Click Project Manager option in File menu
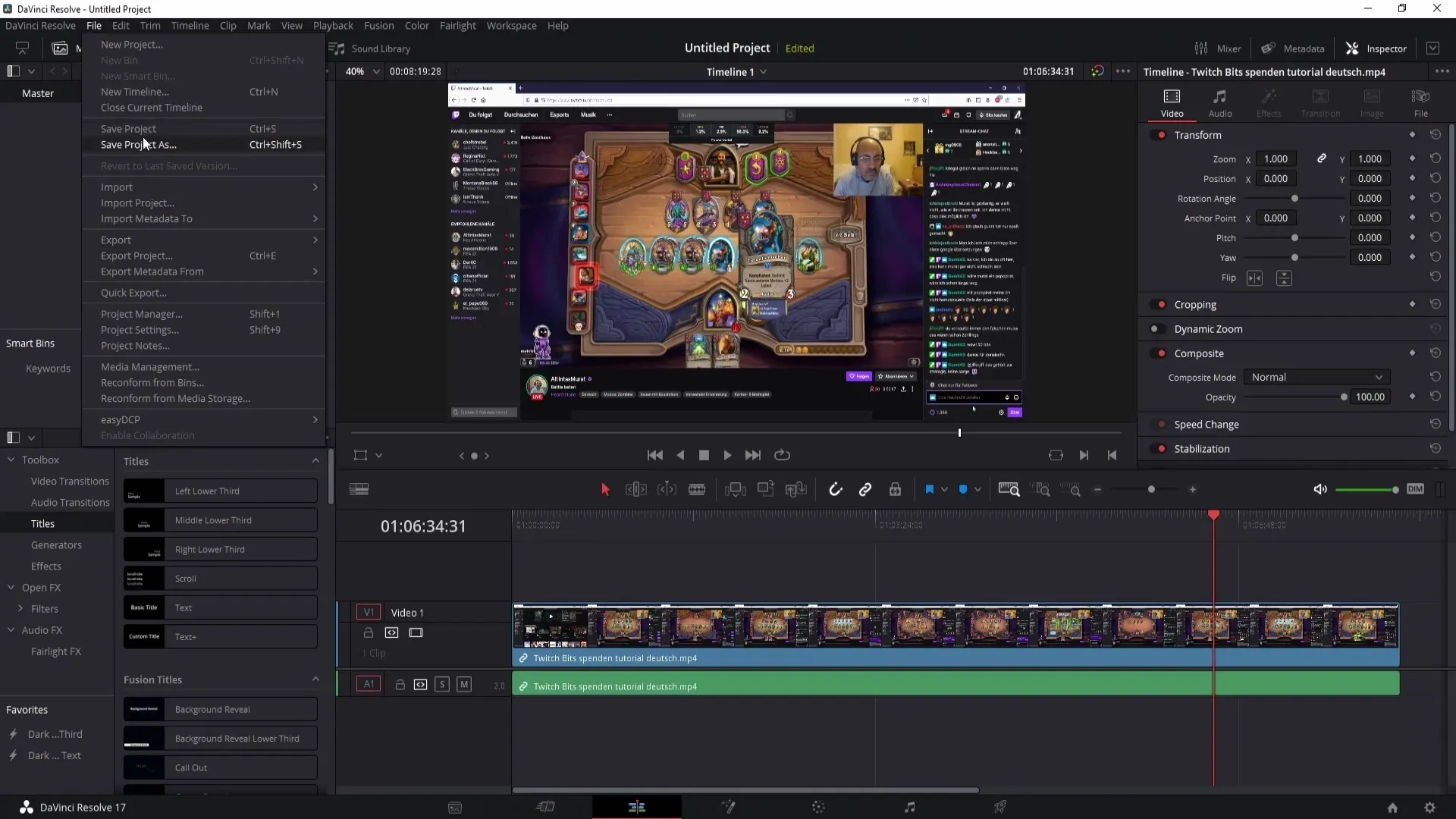 click(141, 313)
